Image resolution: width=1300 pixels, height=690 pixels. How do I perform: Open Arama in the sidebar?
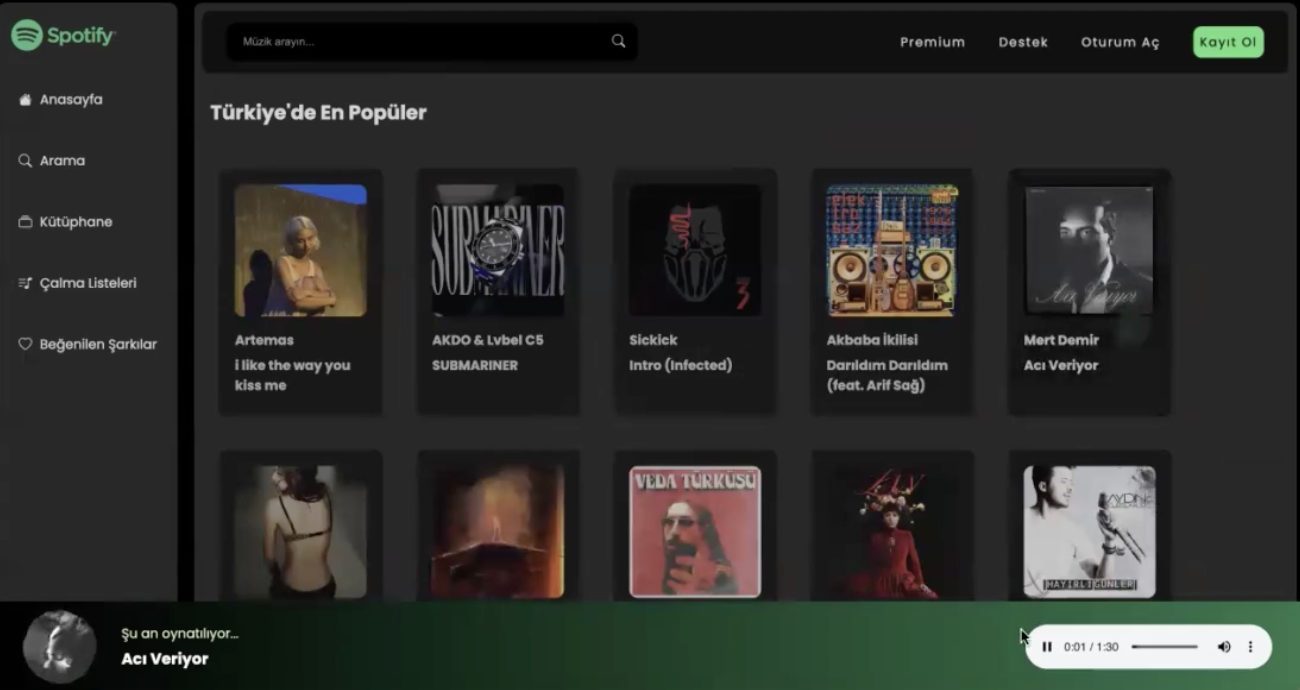point(62,160)
